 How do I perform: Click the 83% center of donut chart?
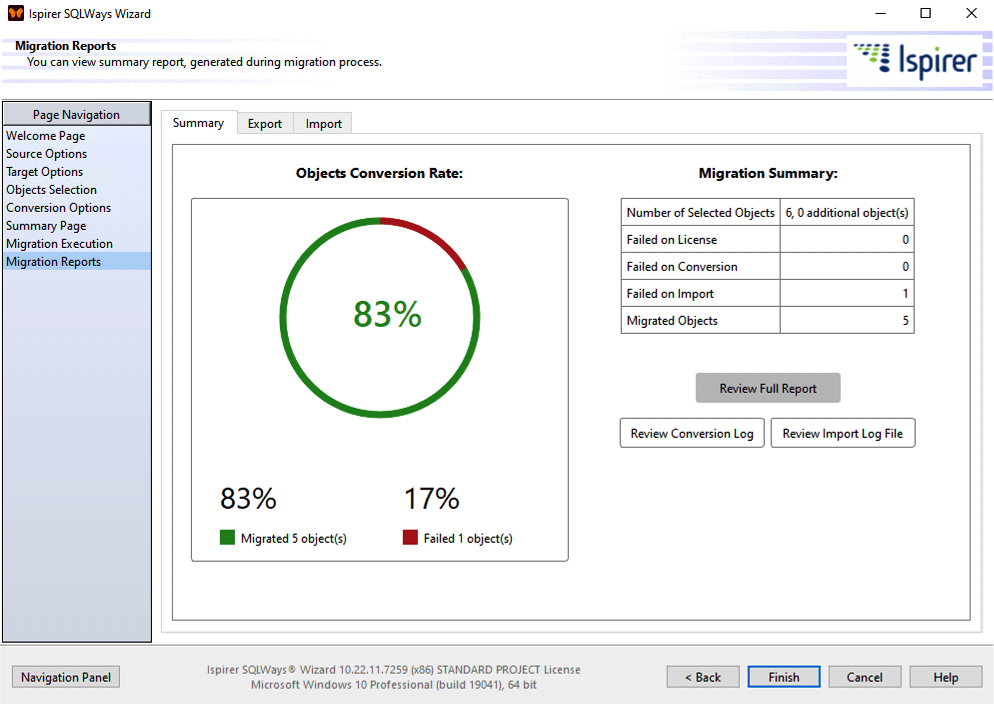click(x=387, y=314)
